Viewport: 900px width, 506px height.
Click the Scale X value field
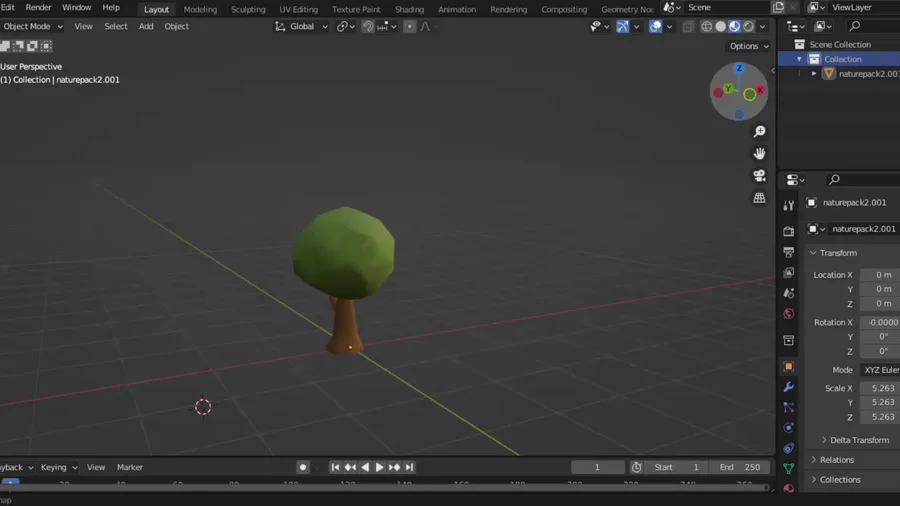point(880,388)
